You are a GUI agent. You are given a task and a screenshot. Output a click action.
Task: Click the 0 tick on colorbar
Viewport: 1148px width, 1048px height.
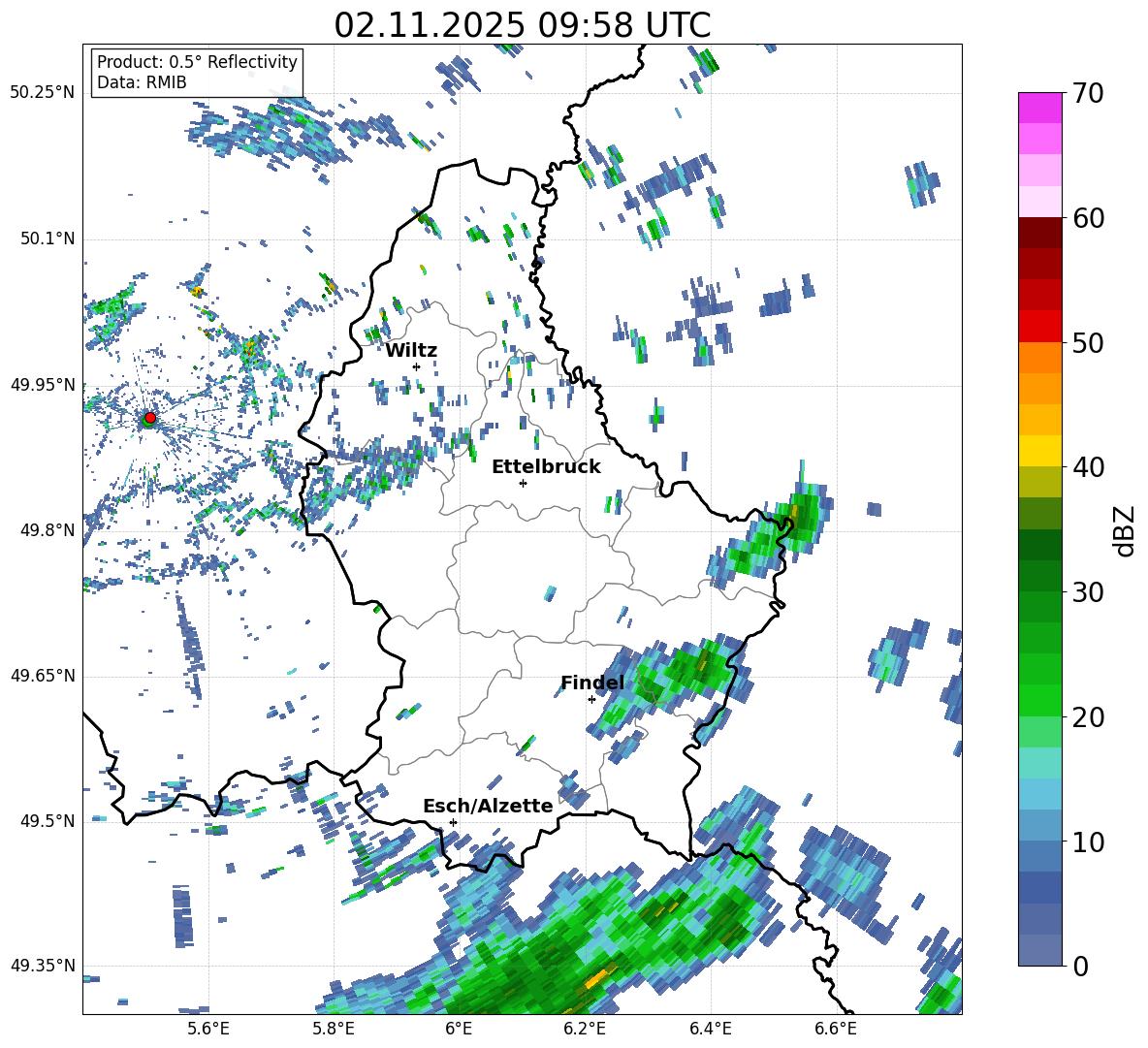[1080, 966]
